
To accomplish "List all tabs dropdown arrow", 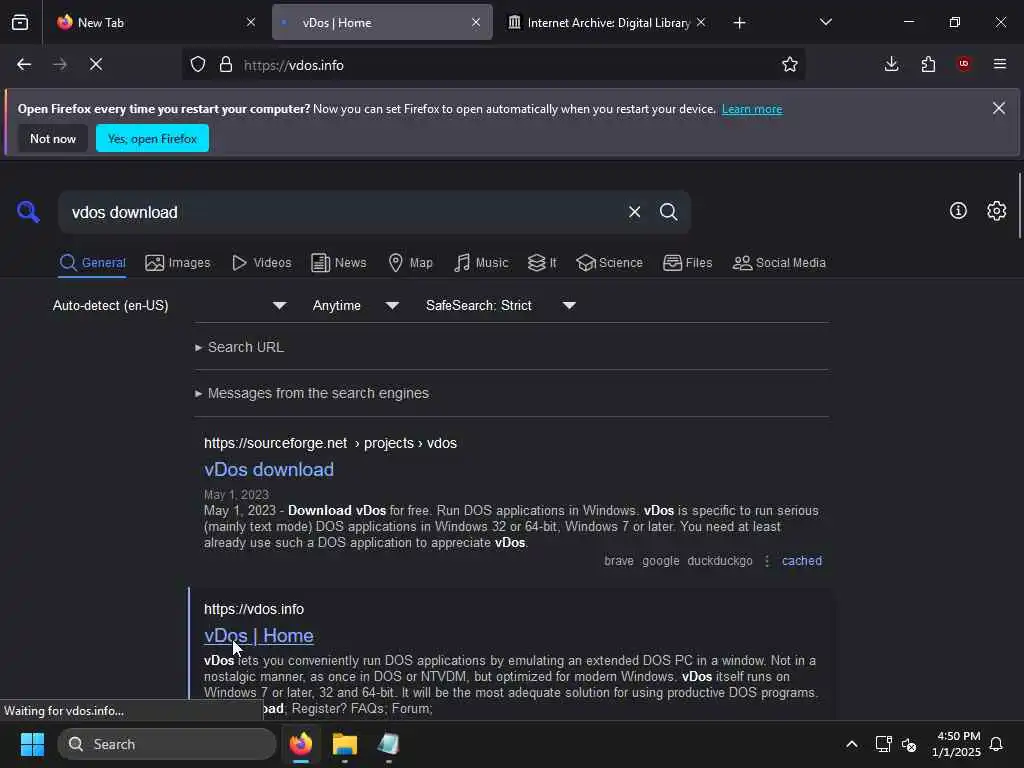I will click(x=825, y=22).
